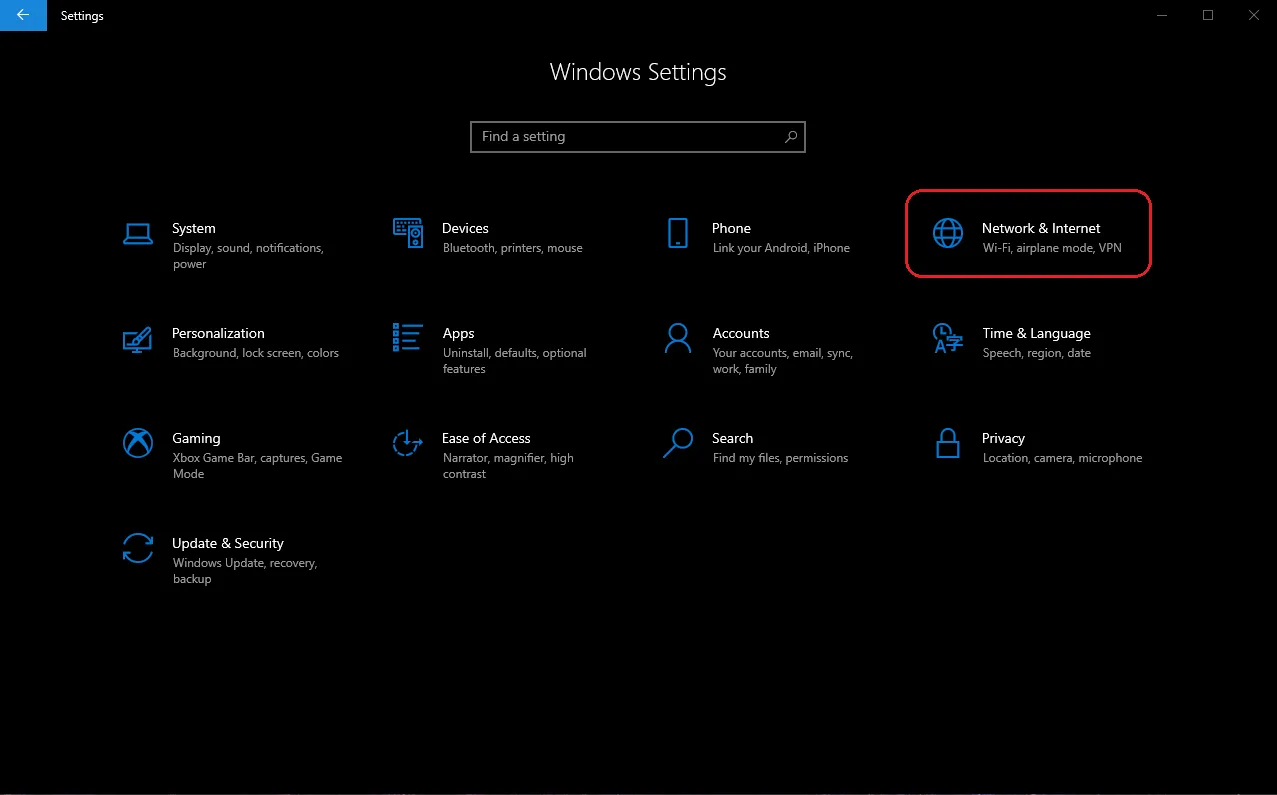Click the Settings label in the title bar
The image size is (1277, 795).
coord(81,15)
